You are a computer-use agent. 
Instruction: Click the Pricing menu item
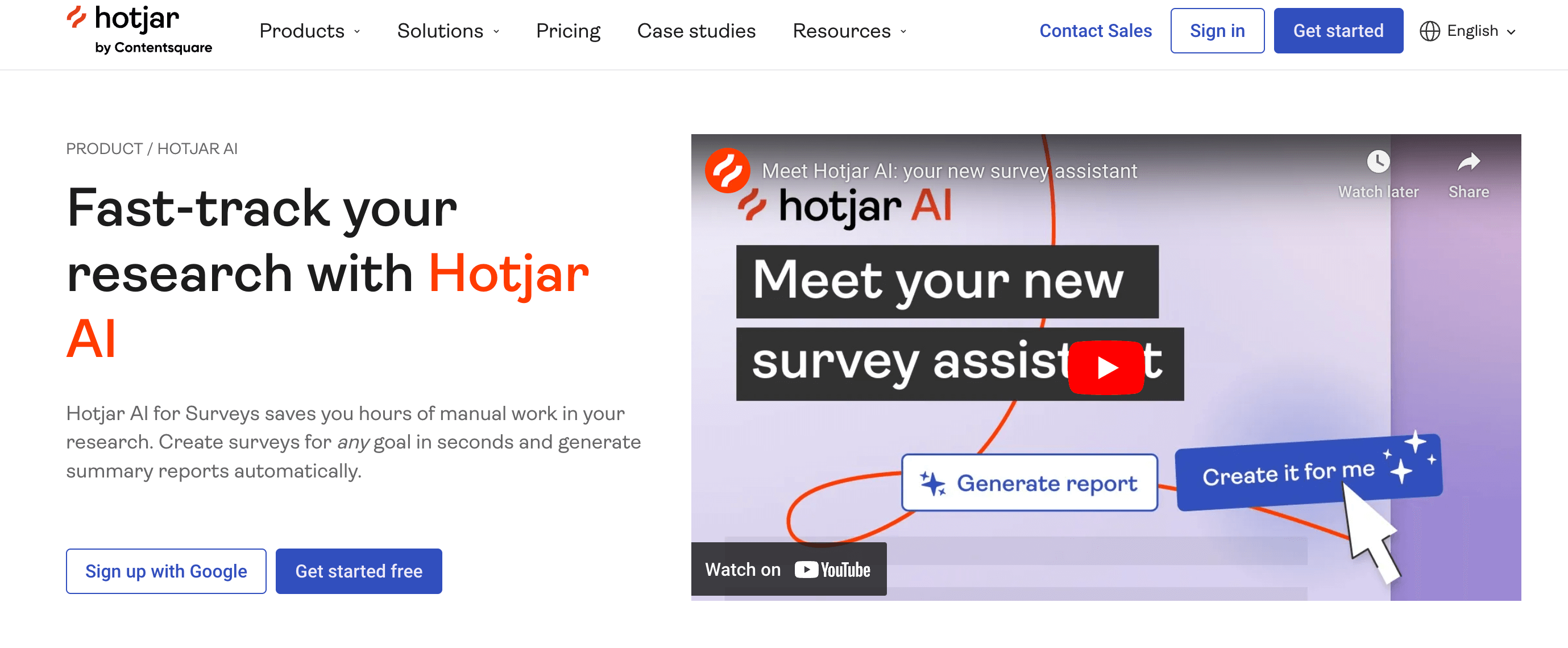568,31
